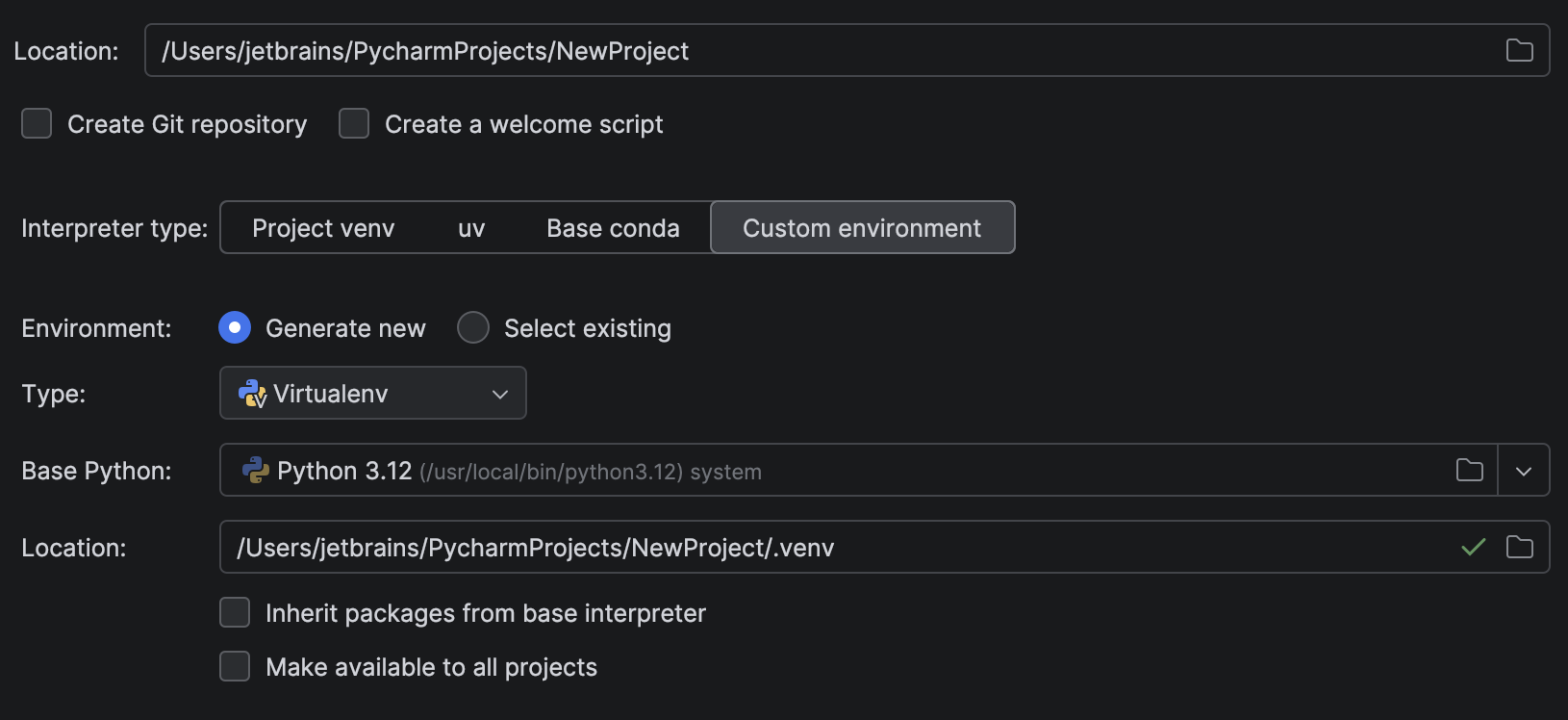The image size is (1568, 720).
Task: Click the Virtualenv Python icon
Action: click(x=250, y=393)
